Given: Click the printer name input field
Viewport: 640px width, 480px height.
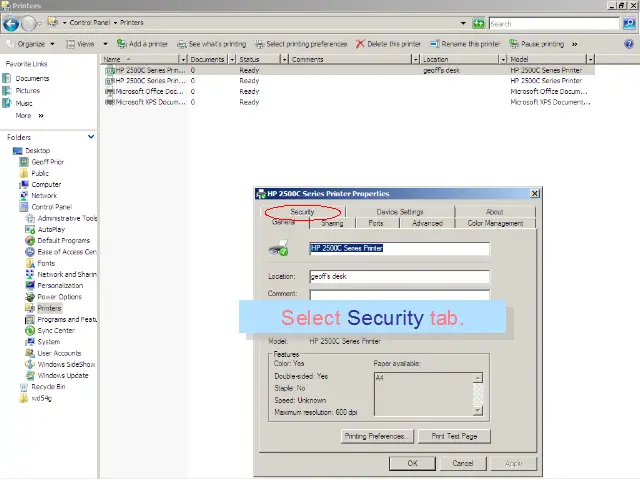Looking at the screenshot, I should tap(400, 249).
